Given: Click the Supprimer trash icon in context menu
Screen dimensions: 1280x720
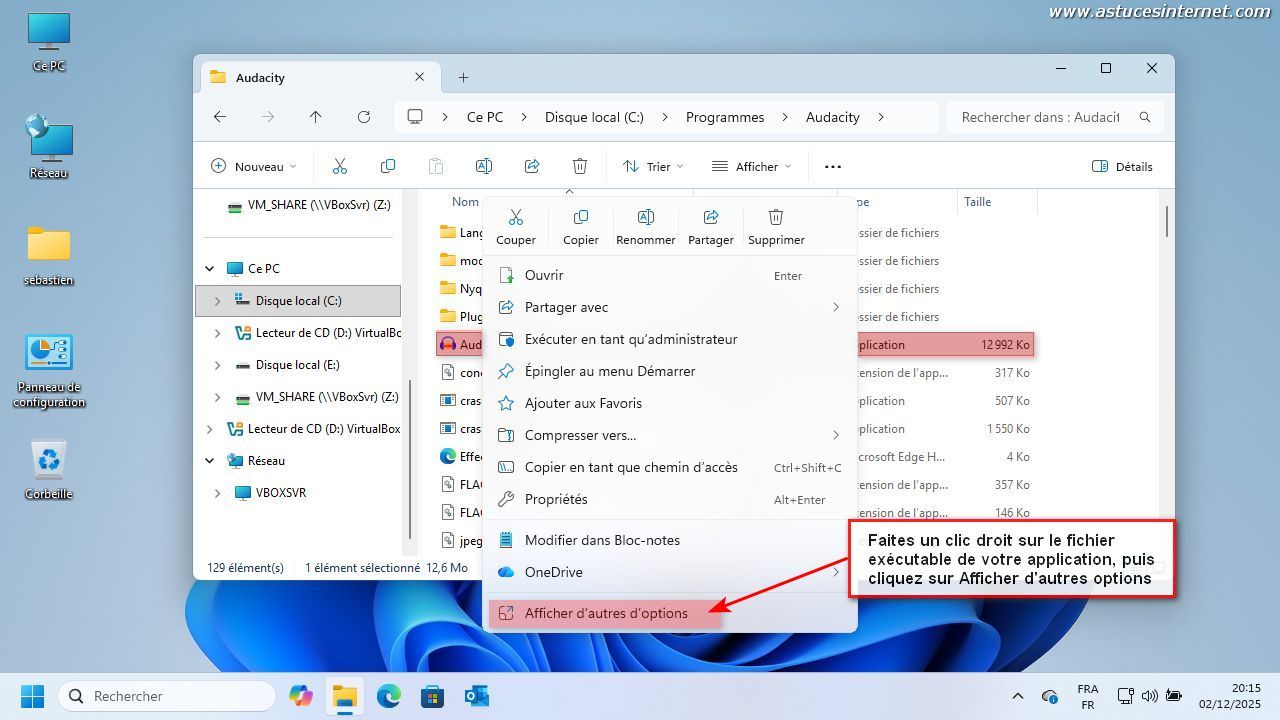Looking at the screenshot, I should 776,218.
